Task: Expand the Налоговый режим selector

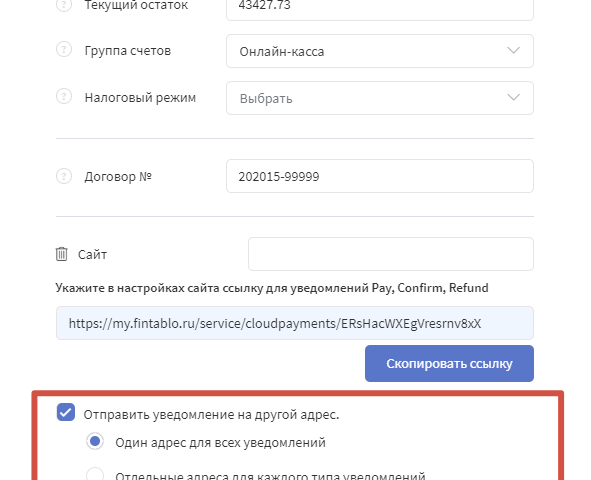Action: point(380,98)
